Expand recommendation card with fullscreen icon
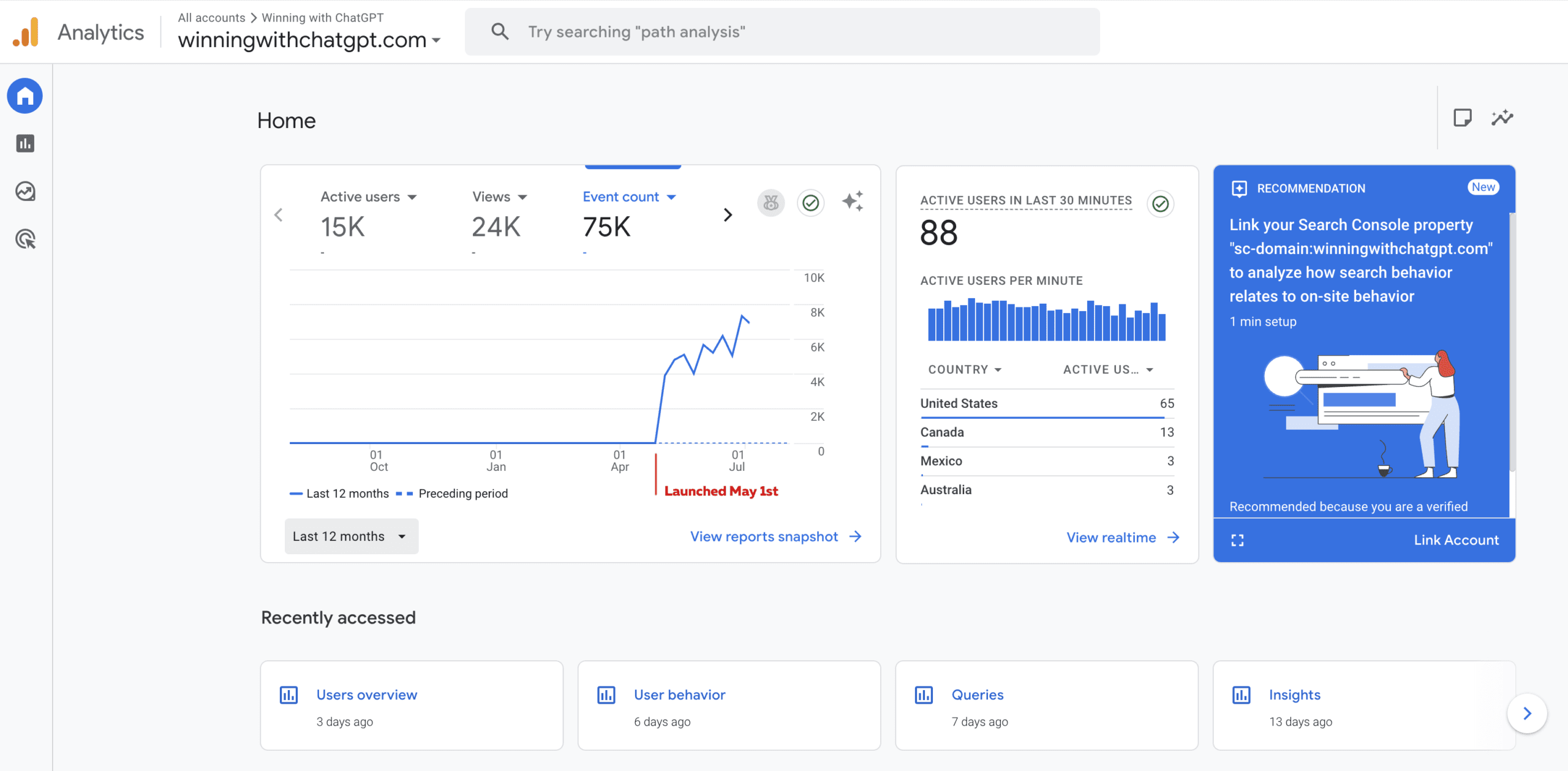The image size is (1568, 771). tap(1237, 540)
